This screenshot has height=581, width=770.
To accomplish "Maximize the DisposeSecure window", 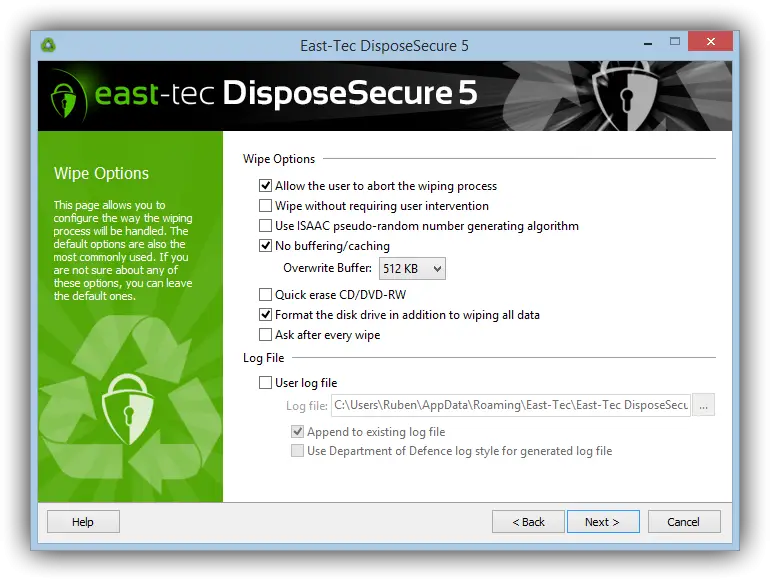I will click(x=675, y=42).
